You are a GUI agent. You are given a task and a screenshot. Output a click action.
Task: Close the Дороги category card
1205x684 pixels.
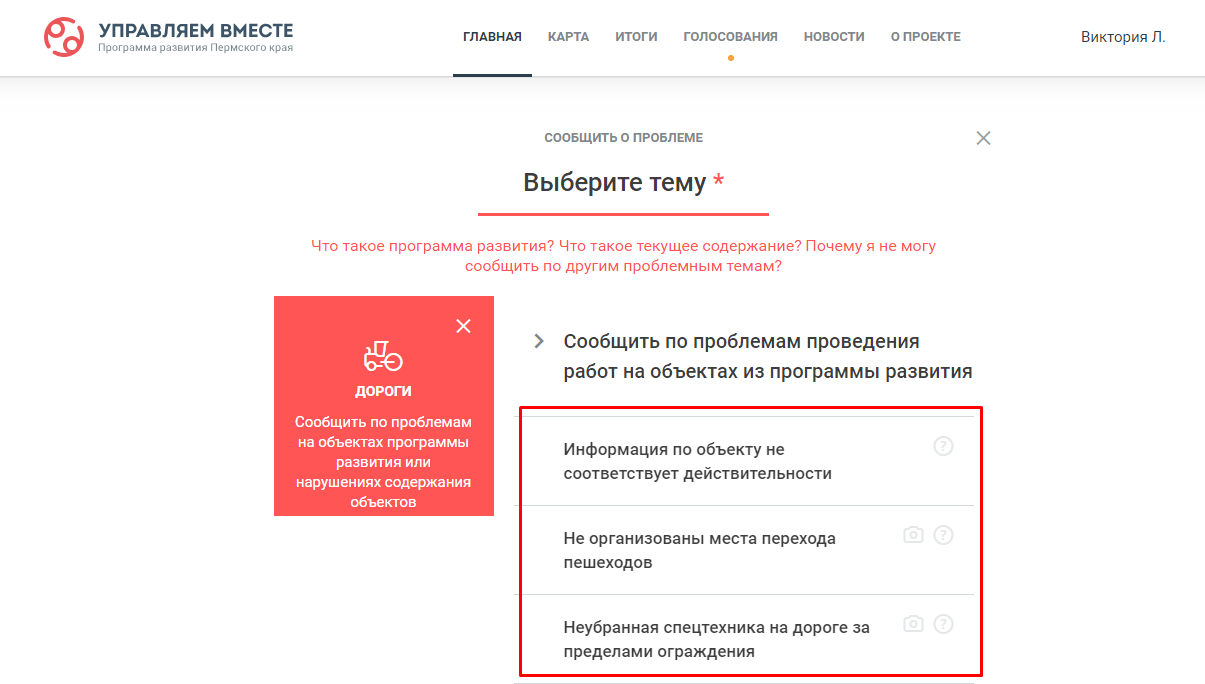click(463, 326)
